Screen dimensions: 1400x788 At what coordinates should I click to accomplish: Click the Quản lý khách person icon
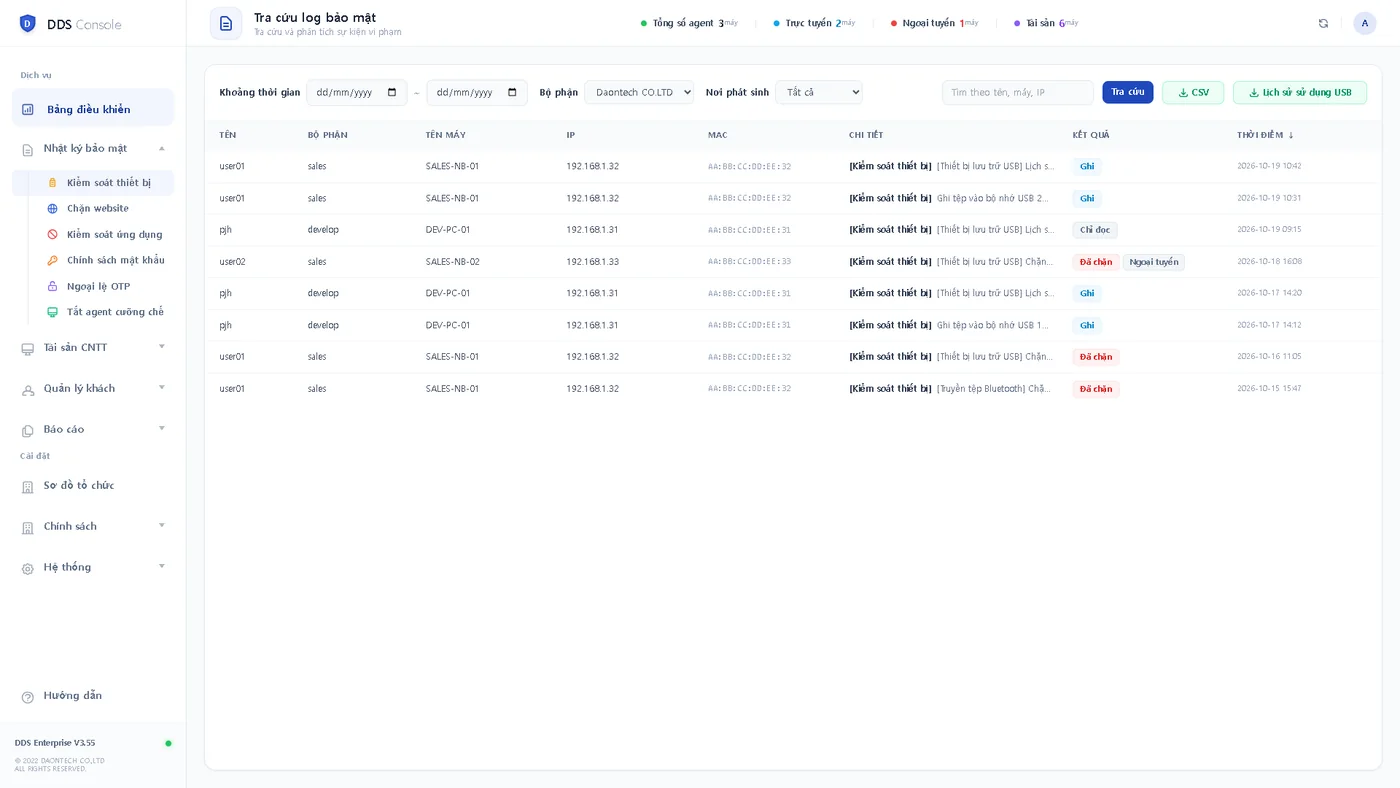(28, 390)
